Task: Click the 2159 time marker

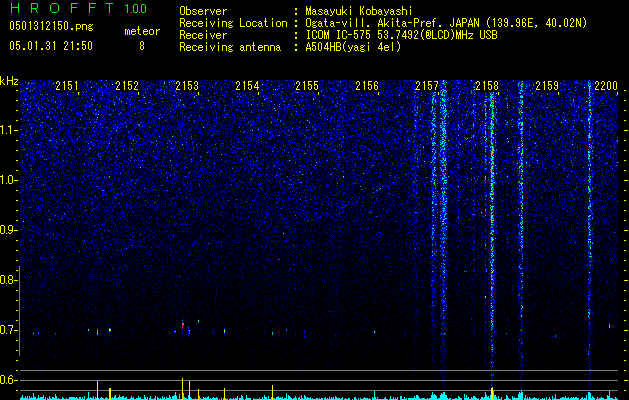Action: (x=547, y=85)
